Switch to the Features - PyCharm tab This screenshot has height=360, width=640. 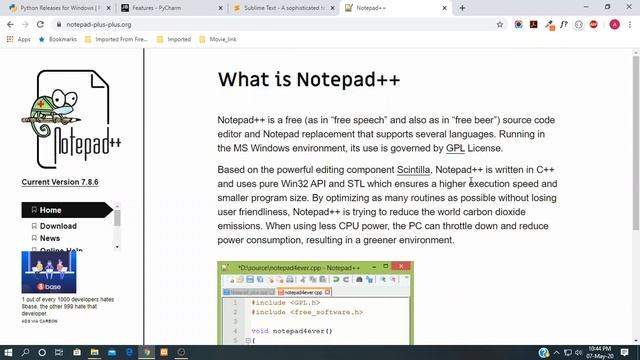point(171,8)
